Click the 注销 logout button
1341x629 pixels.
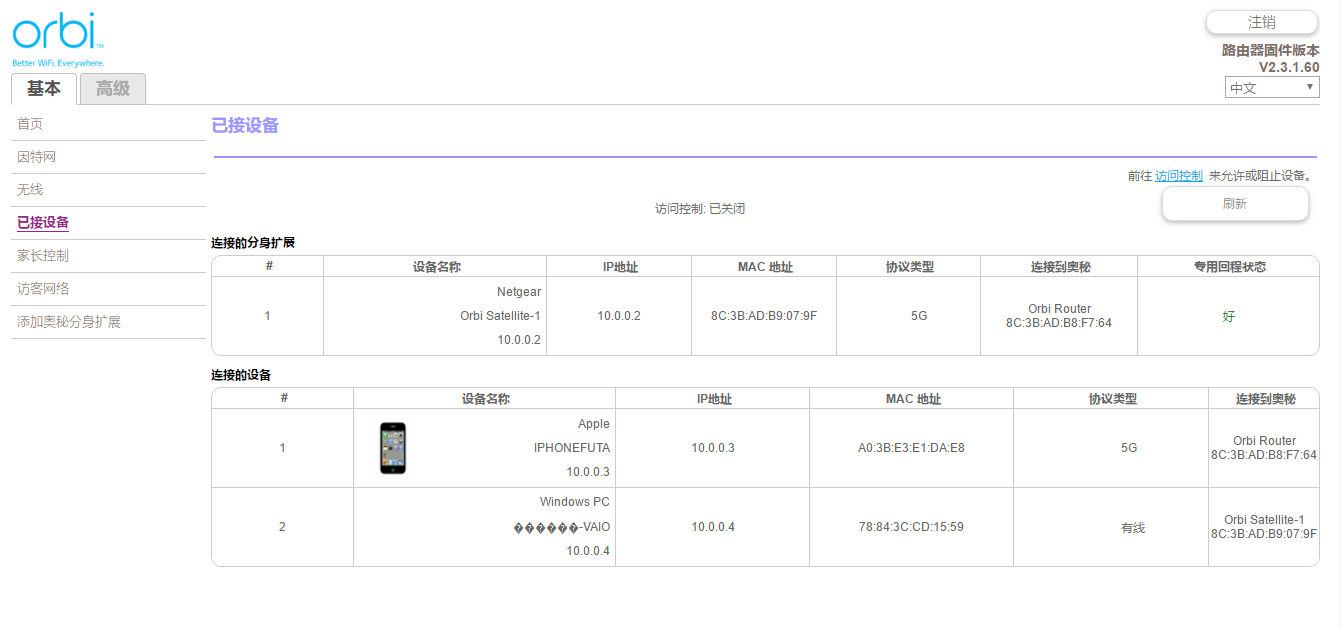(x=1261, y=22)
